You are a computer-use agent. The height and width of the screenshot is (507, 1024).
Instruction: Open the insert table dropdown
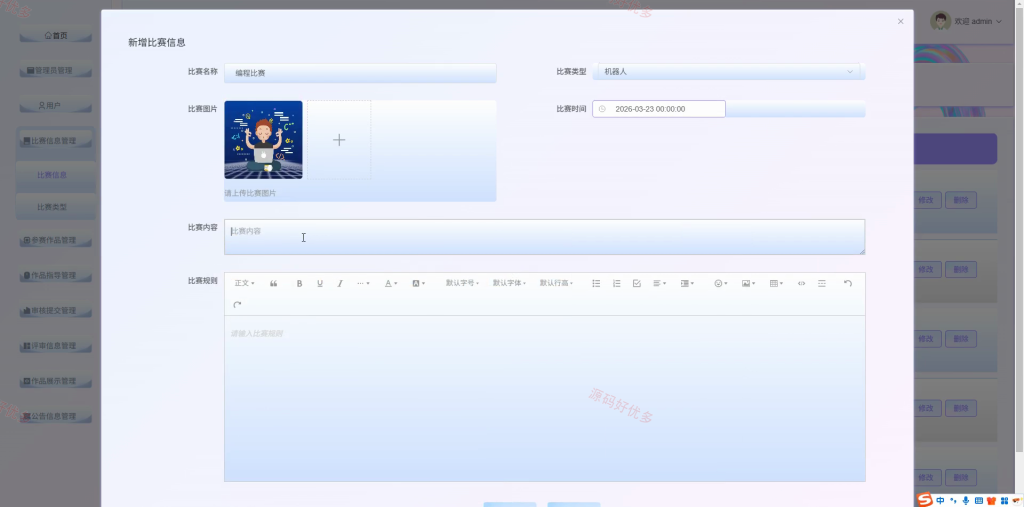(776, 284)
